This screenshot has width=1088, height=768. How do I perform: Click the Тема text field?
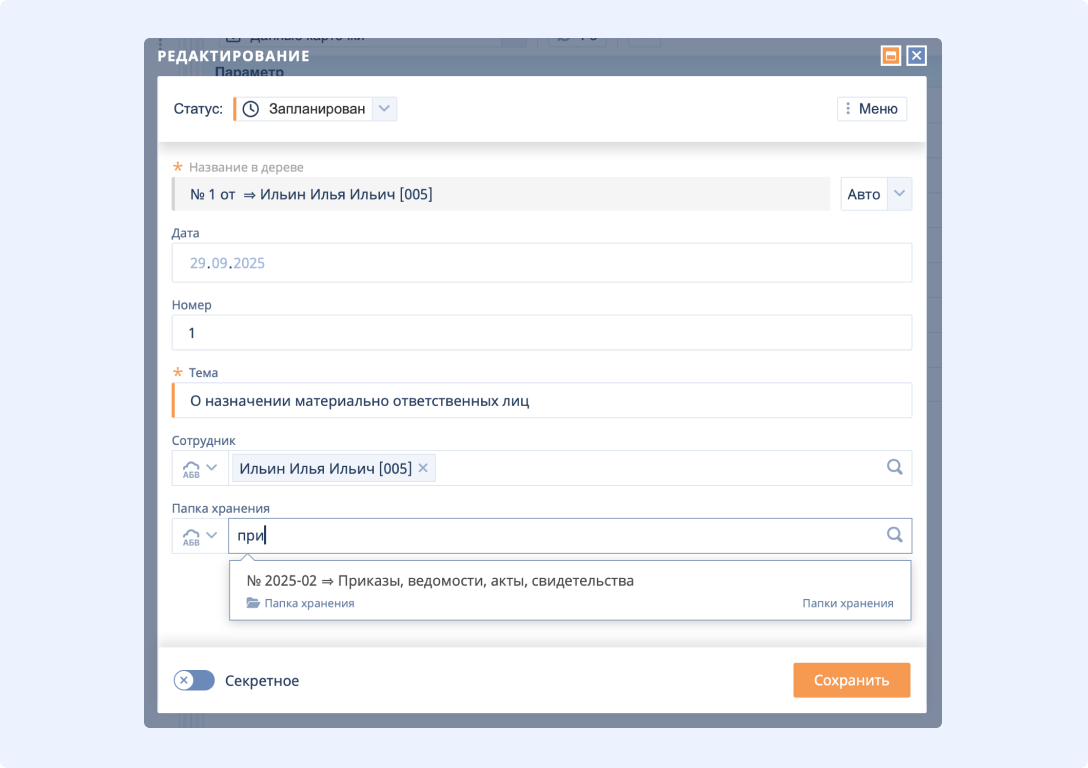[540, 401]
